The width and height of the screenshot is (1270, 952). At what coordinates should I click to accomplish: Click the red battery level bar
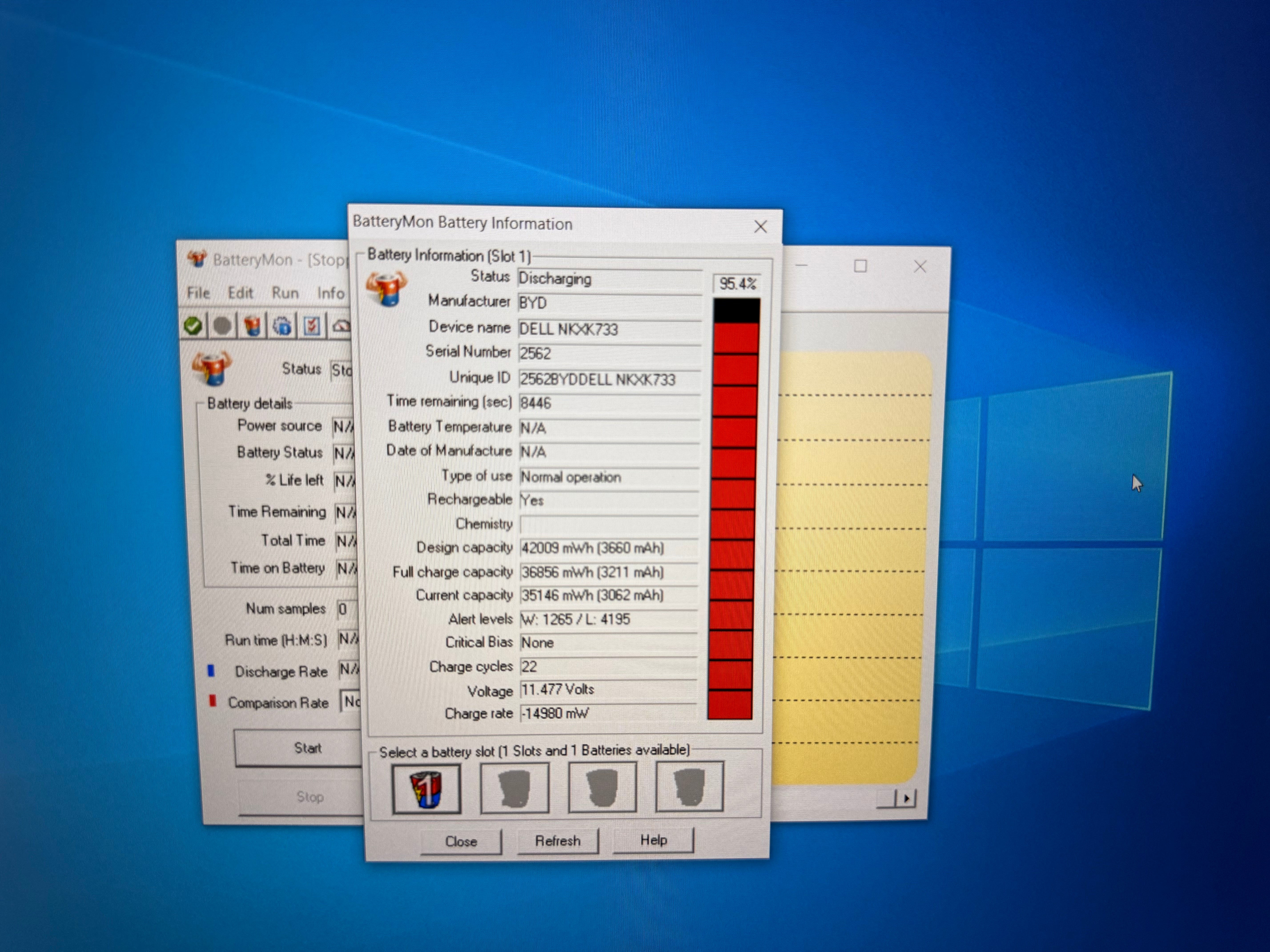pyautogui.click(x=734, y=508)
